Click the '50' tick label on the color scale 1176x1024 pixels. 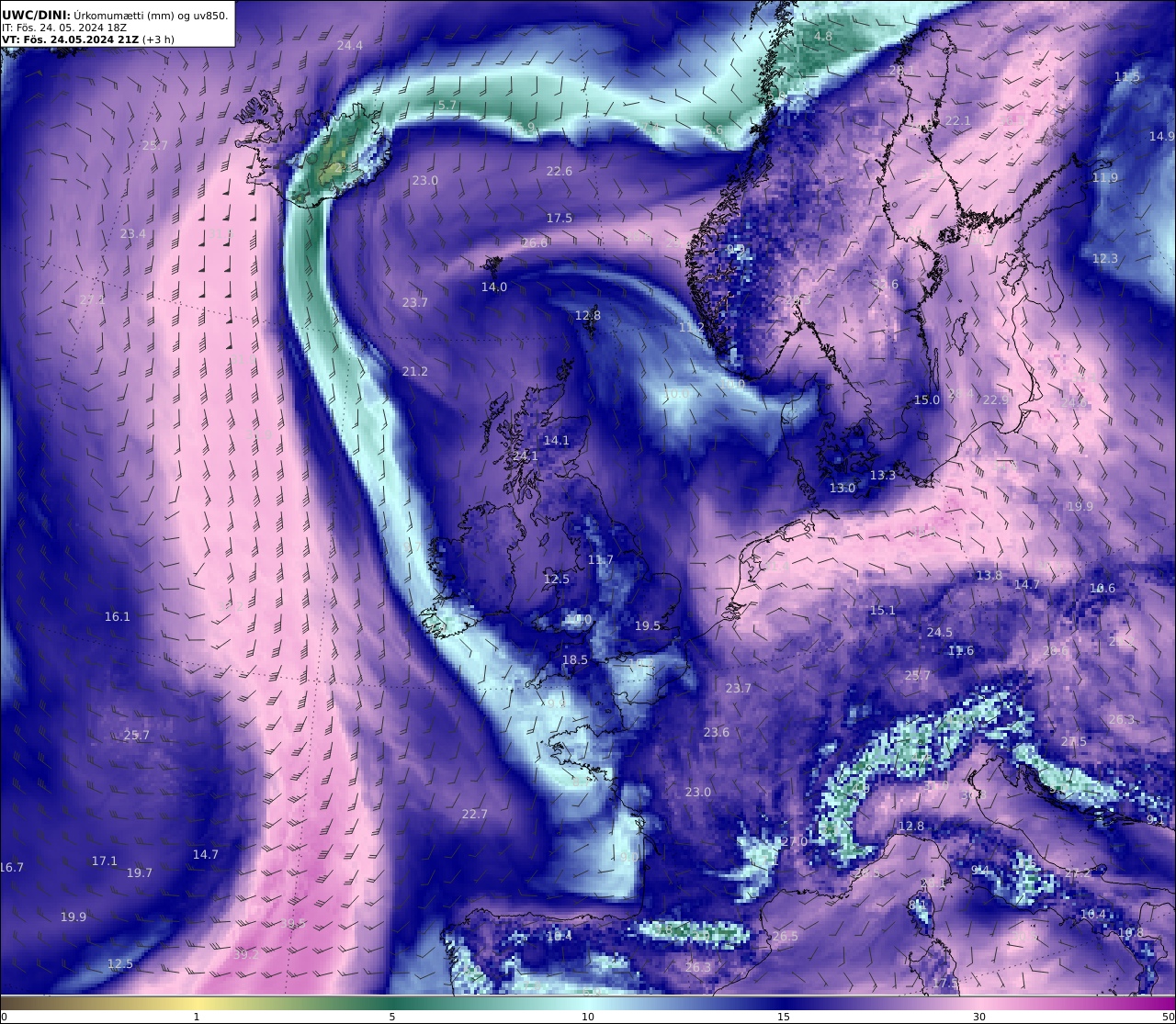(1168, 1017)
